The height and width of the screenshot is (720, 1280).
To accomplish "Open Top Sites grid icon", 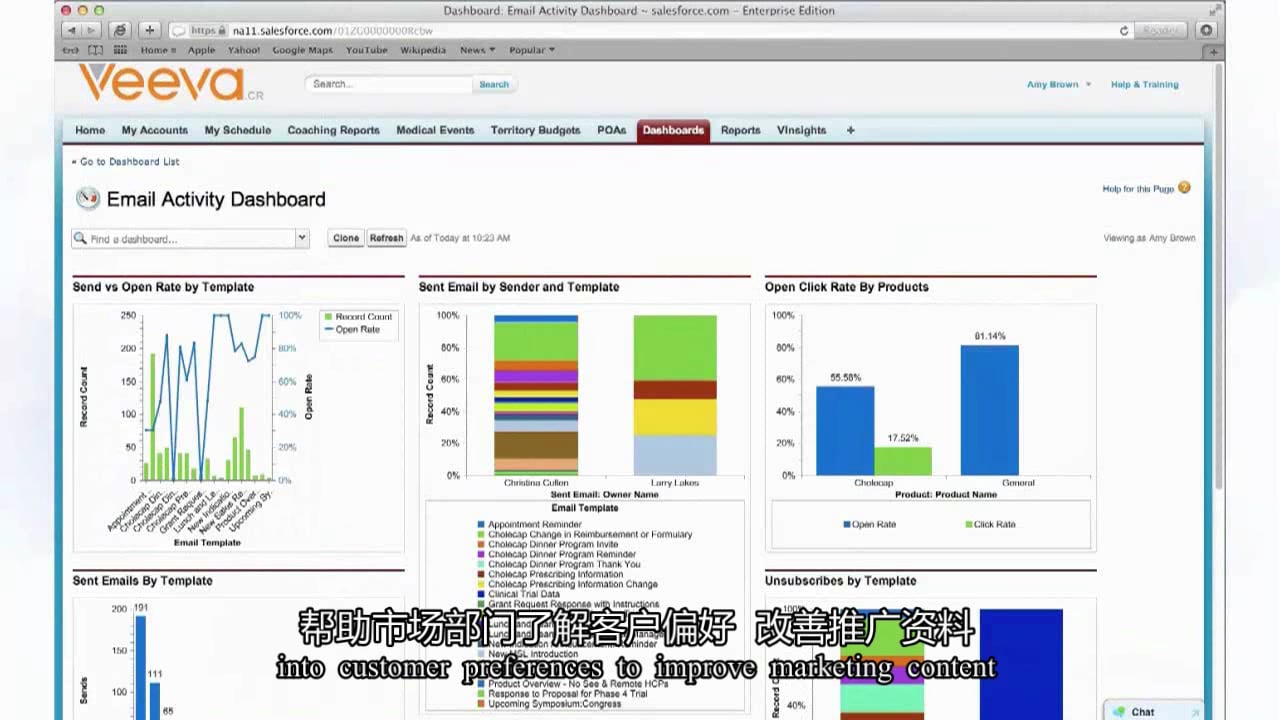I will [120, 50].
